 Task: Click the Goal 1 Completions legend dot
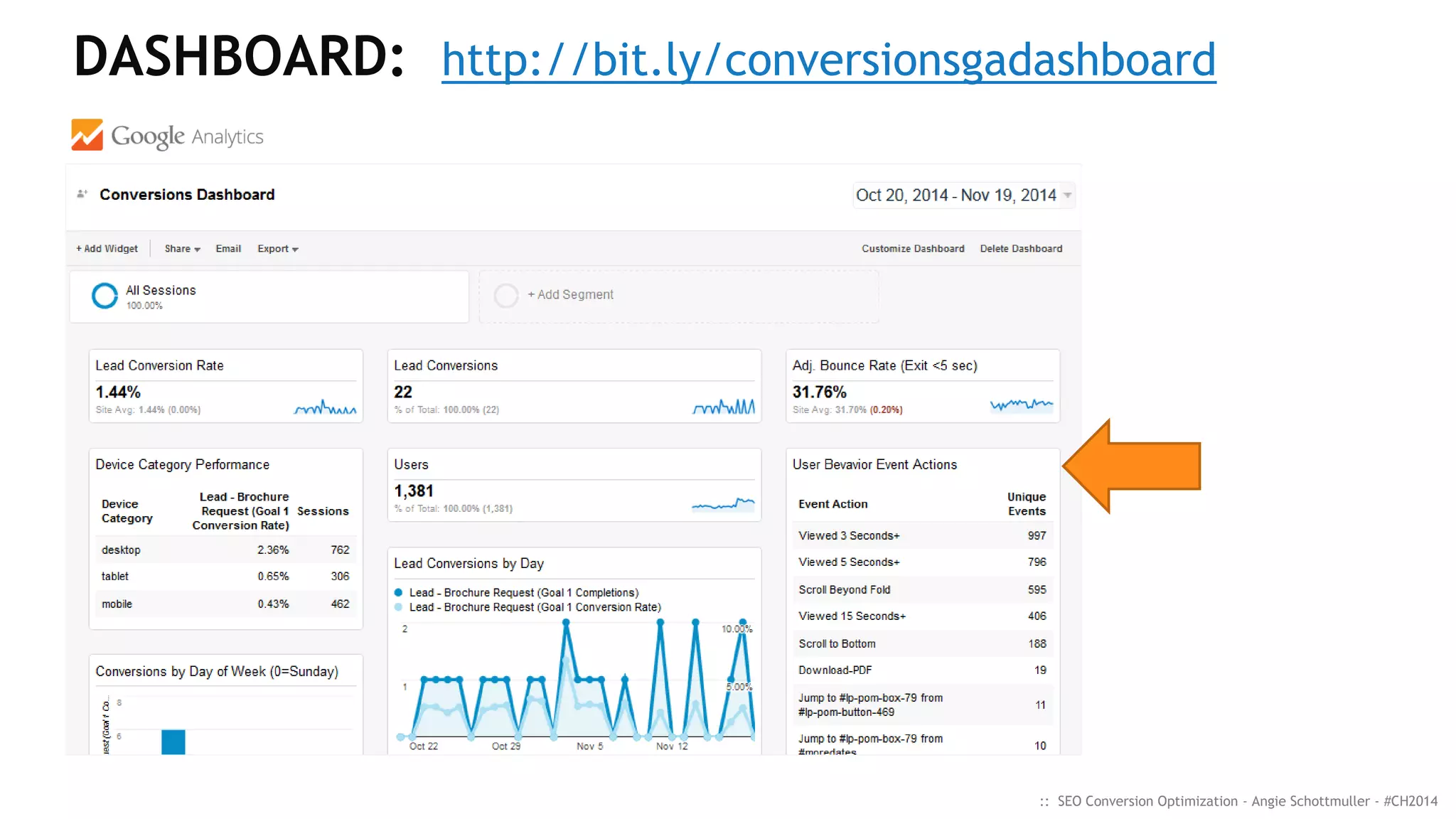coord(398,592)
